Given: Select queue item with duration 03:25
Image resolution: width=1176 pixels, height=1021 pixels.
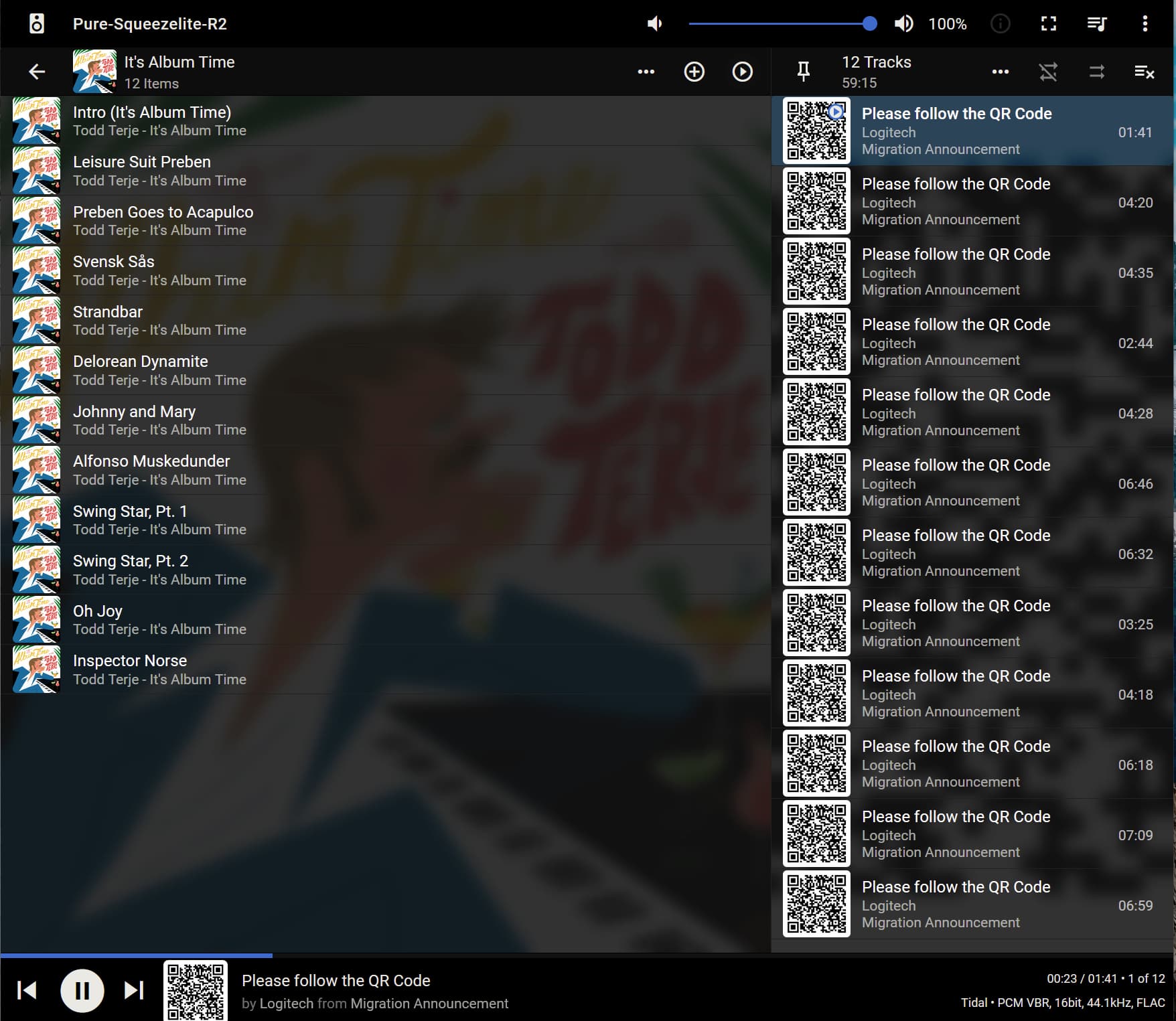Looking at the screenshot, I should 972,623.
